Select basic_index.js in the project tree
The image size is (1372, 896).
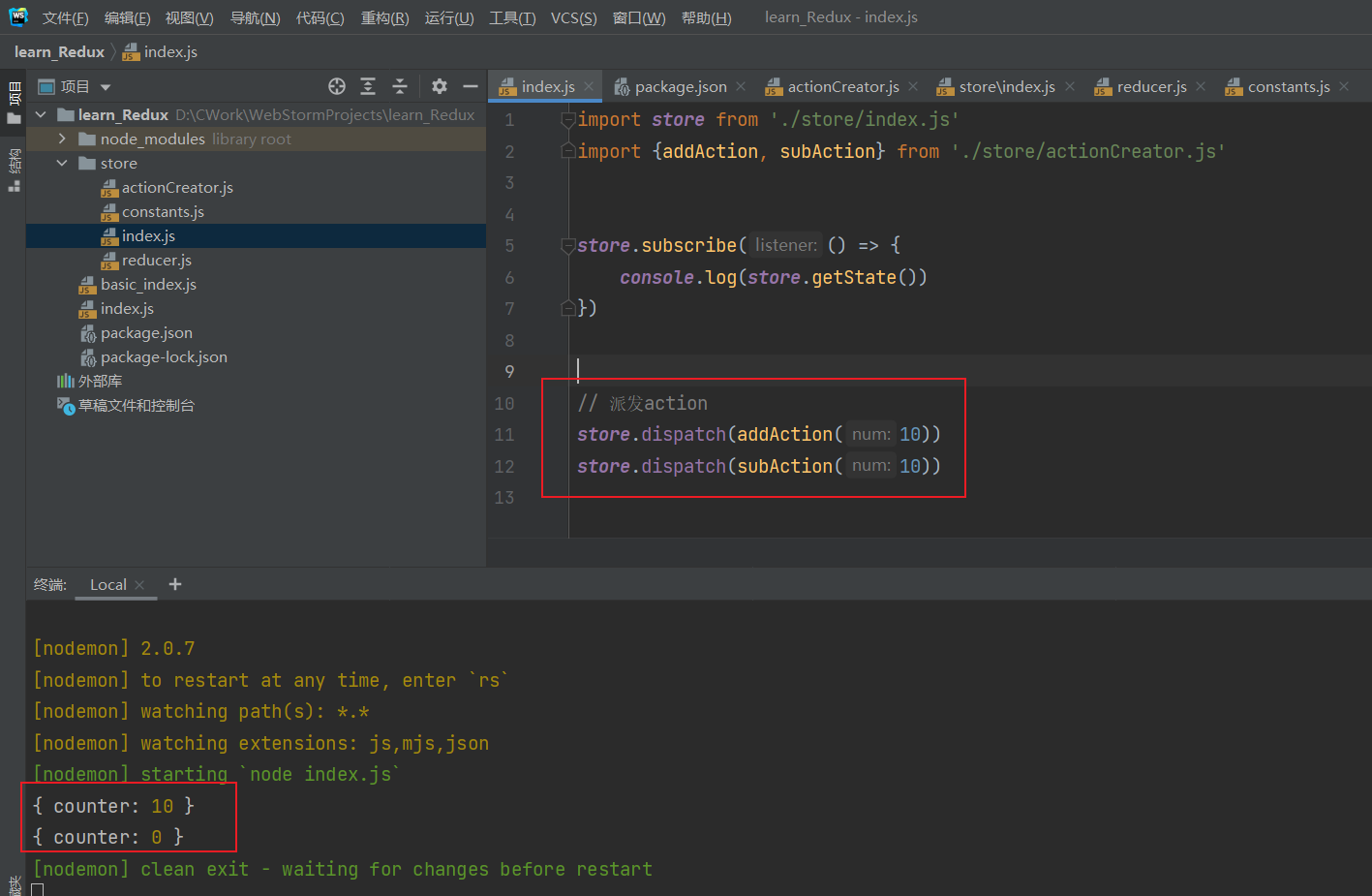pos(148,284)
